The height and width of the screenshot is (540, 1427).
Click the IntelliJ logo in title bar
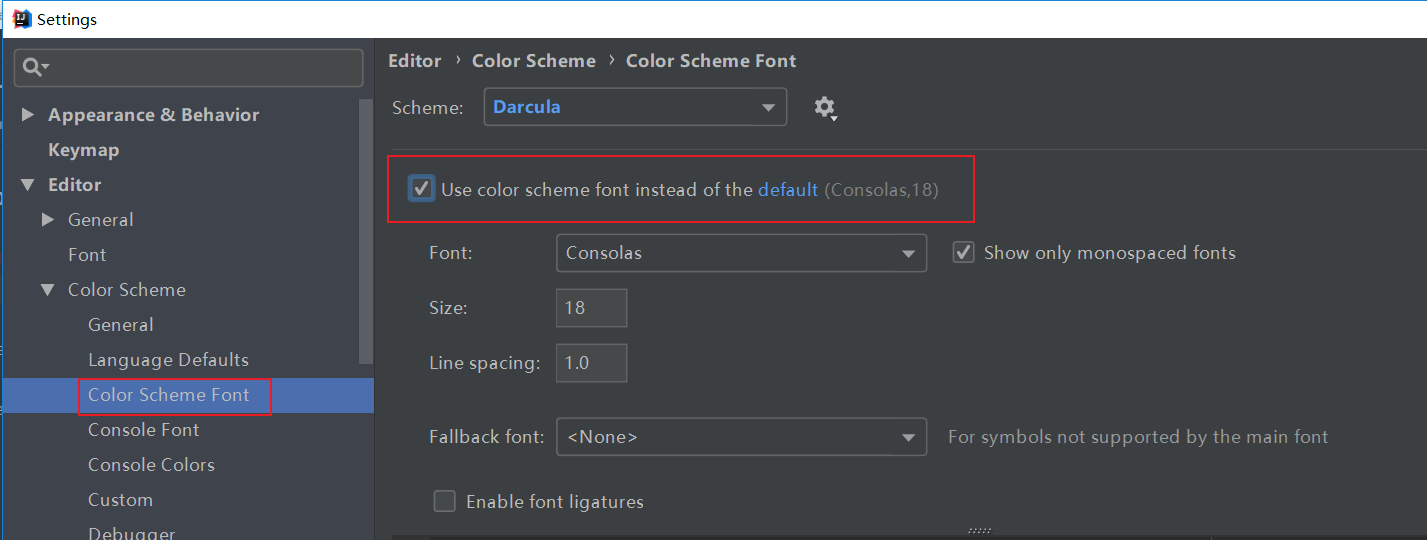[21, 19]
